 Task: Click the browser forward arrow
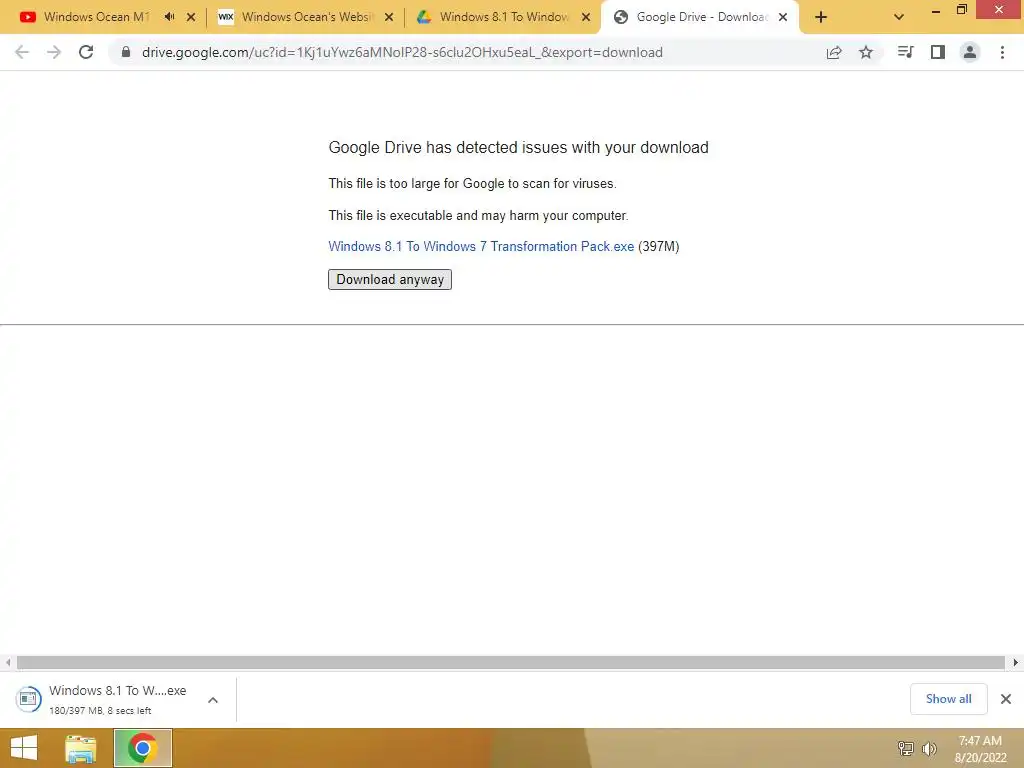(54, 52)
